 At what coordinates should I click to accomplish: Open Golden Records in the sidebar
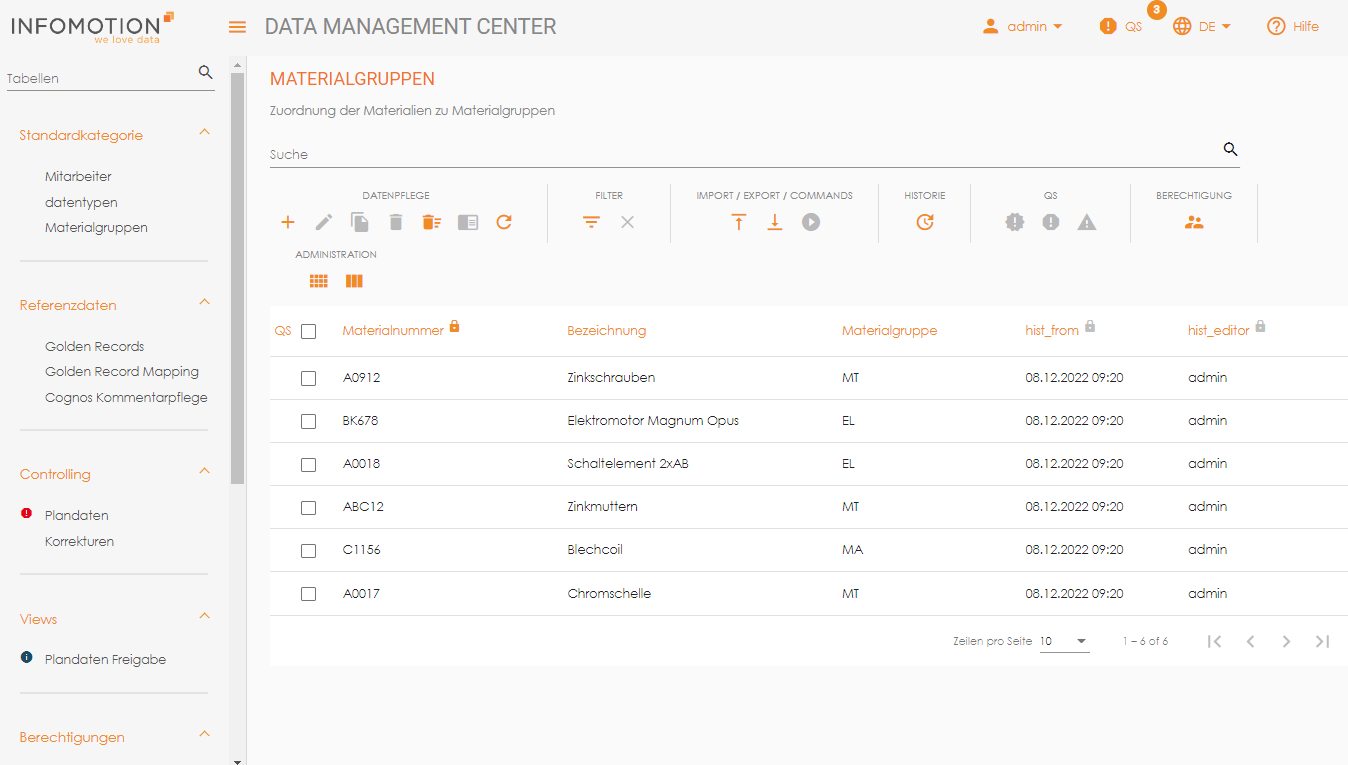95,346
